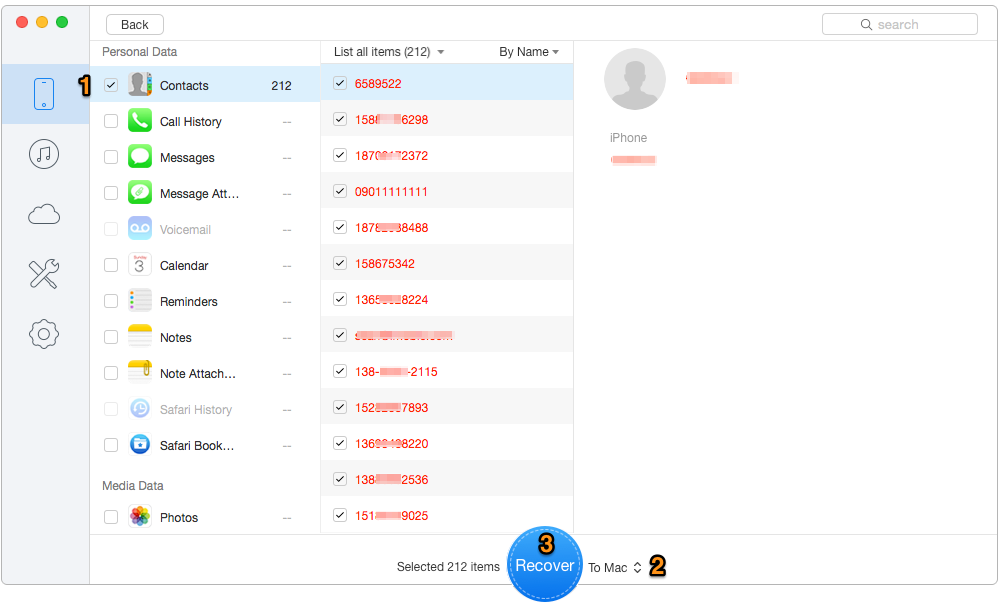Select the Calendar label
Image resolution: width=1000 pixels, height=608 pixels.
click(x=184, y=265)
